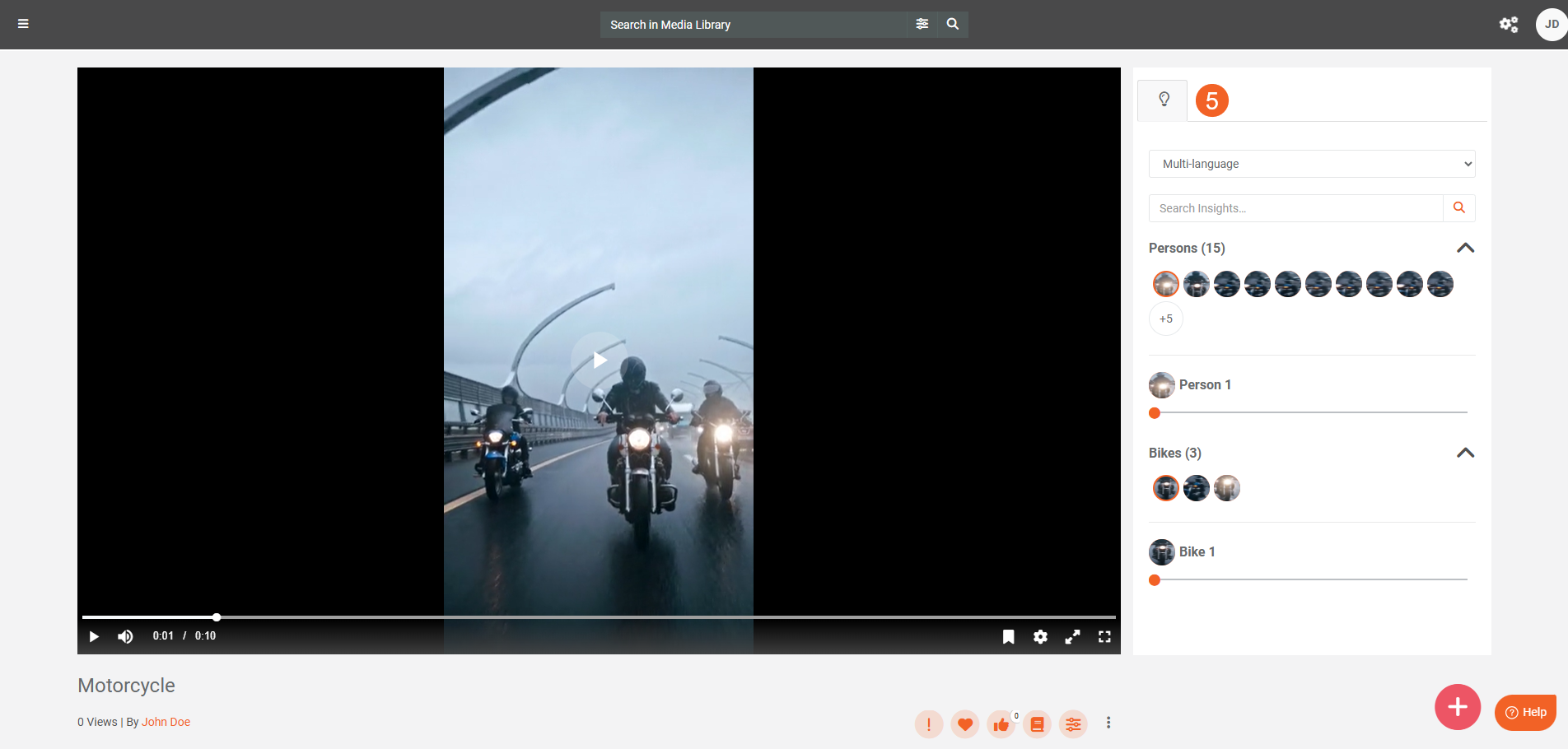1568x749 pixels.
Task: Open the Multi-language dropdown
Action: [x=1311, y=164]
